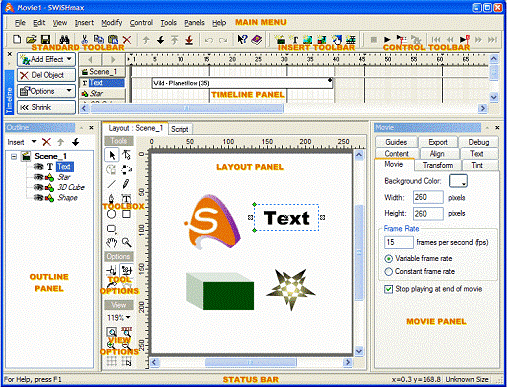
Task: Select the arrow Select tool in Toolbox
Action: point(112,155)
